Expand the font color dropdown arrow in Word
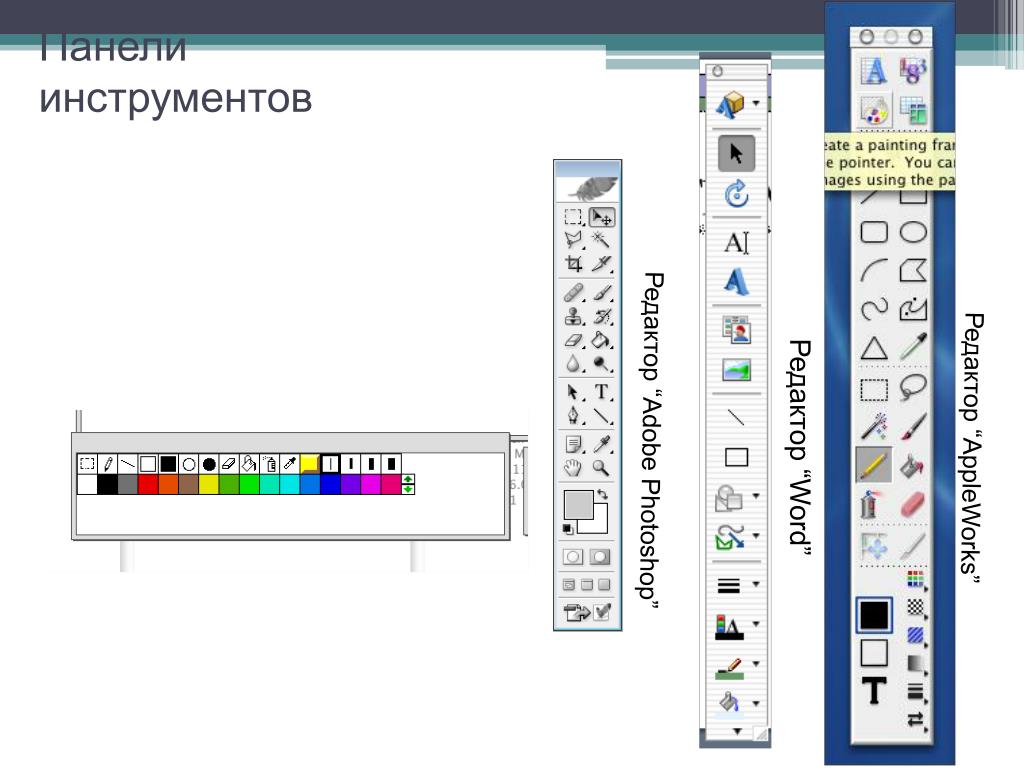 pyautogui.click(x=756, y=624)
